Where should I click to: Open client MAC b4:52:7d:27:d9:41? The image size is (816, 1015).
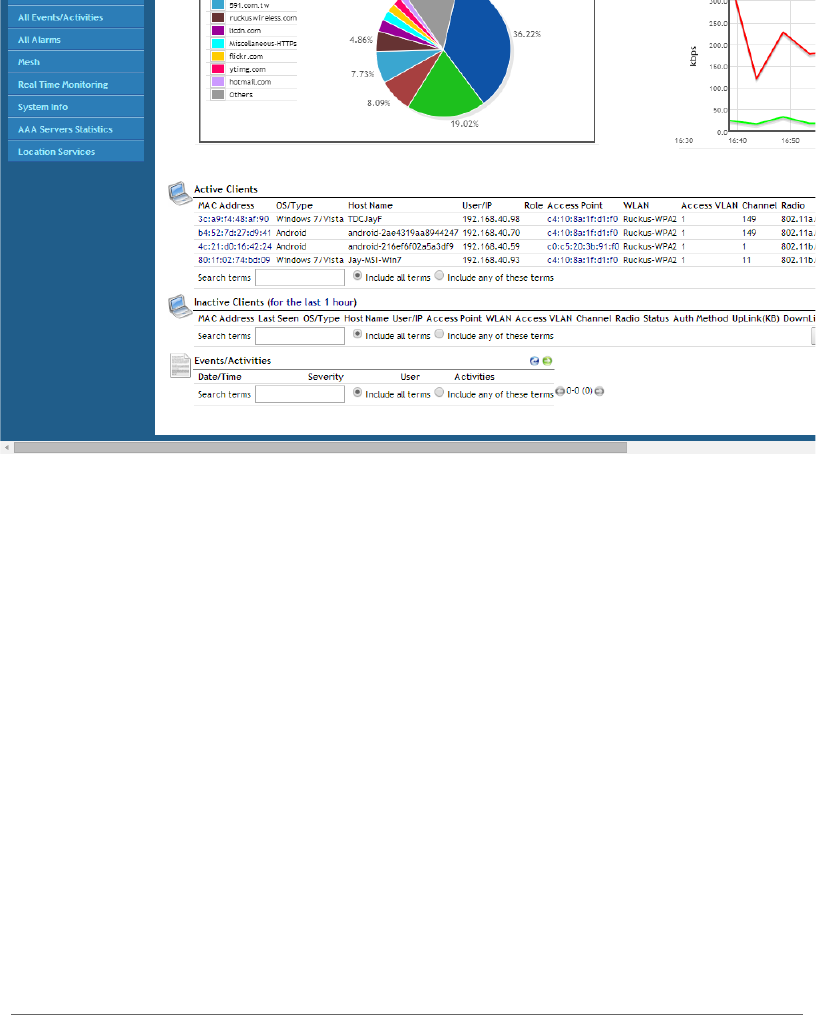[x=234, y=233]
